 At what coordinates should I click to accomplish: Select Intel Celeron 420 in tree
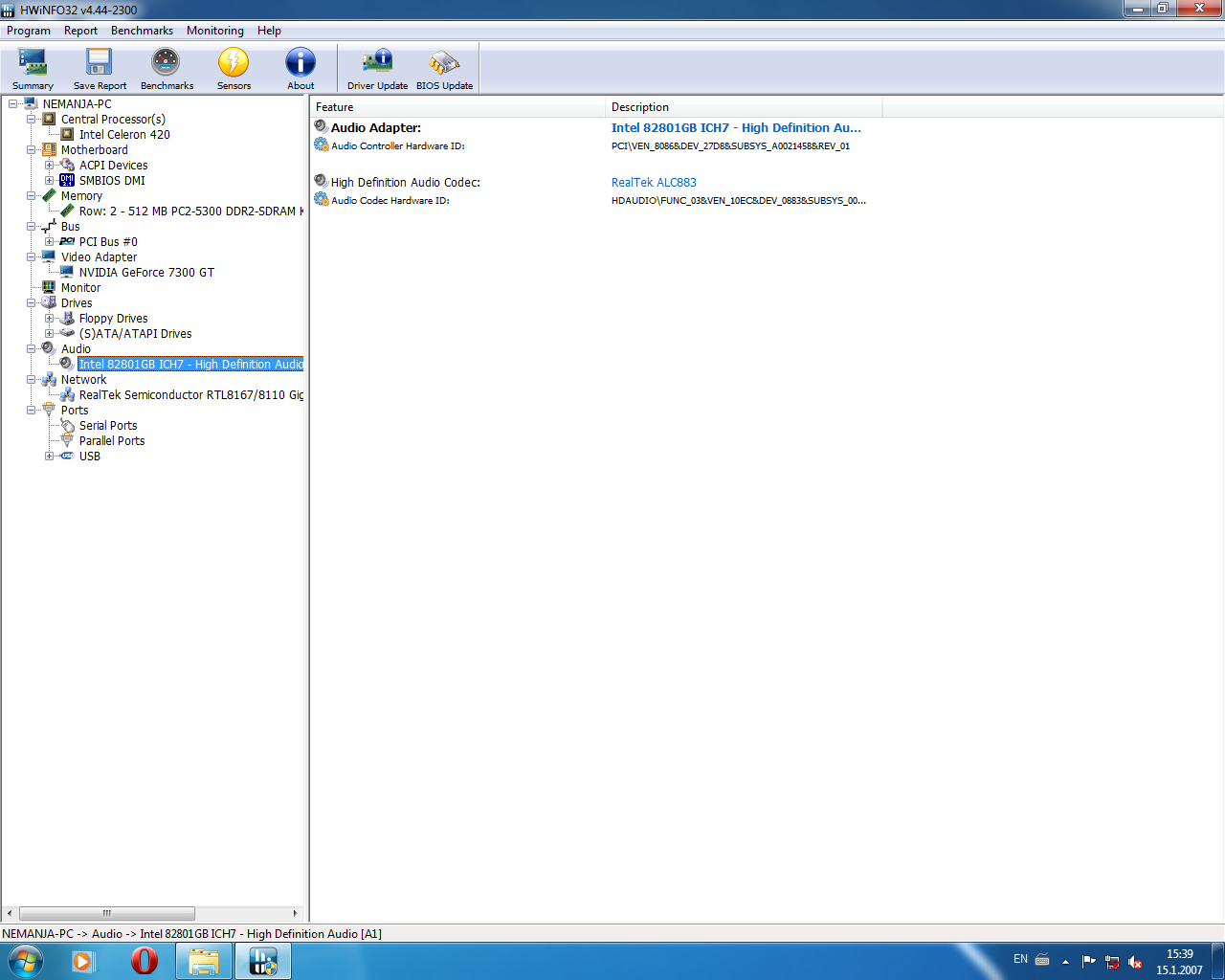[x=124, y=134]
